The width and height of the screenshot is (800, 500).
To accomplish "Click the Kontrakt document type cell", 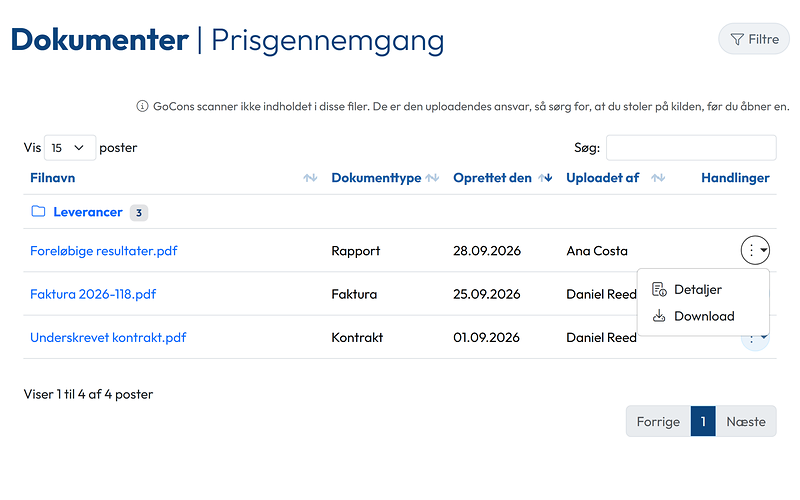I will [357, 338].
